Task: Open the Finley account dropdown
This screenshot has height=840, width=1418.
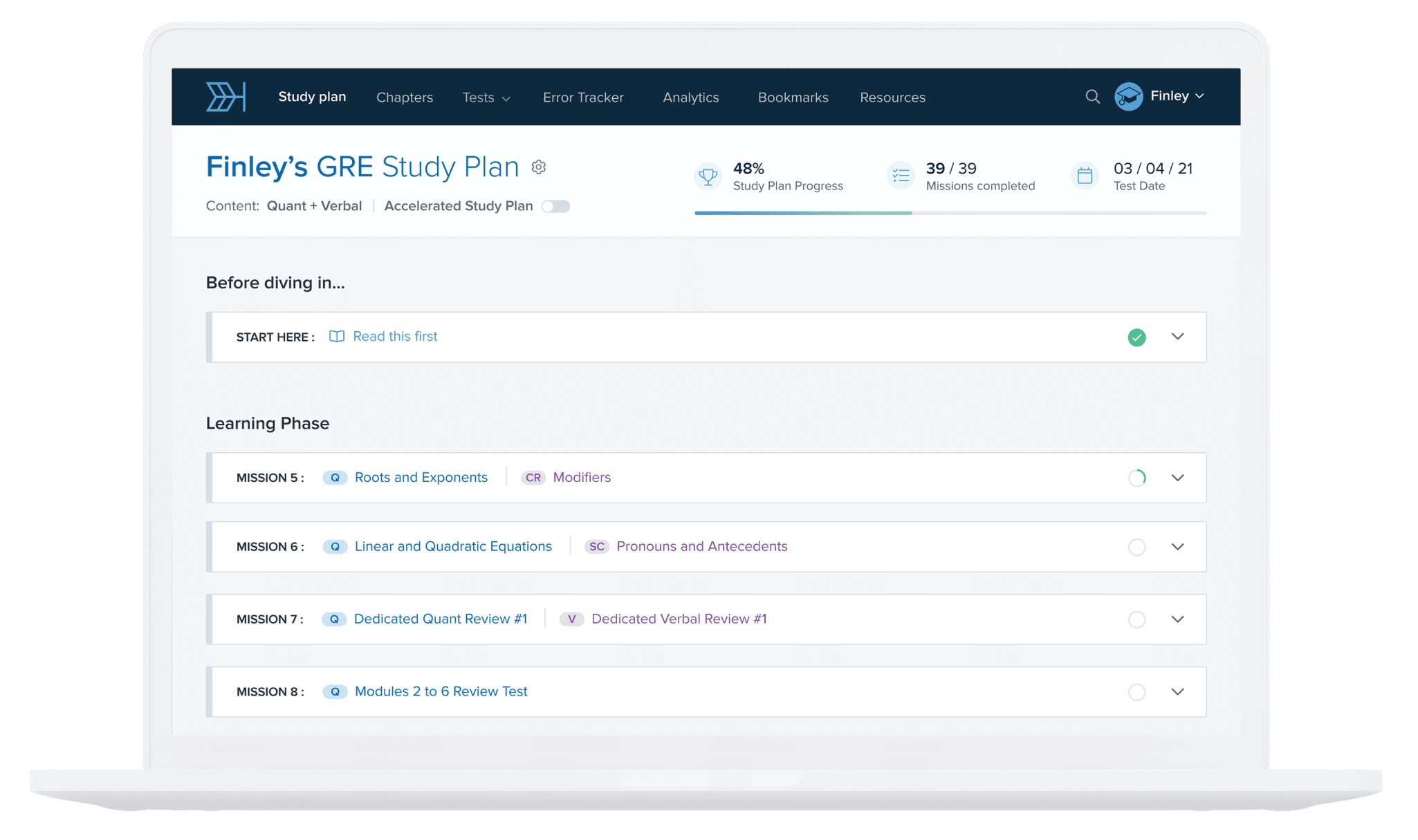Action: click(x=1169, y=96)
